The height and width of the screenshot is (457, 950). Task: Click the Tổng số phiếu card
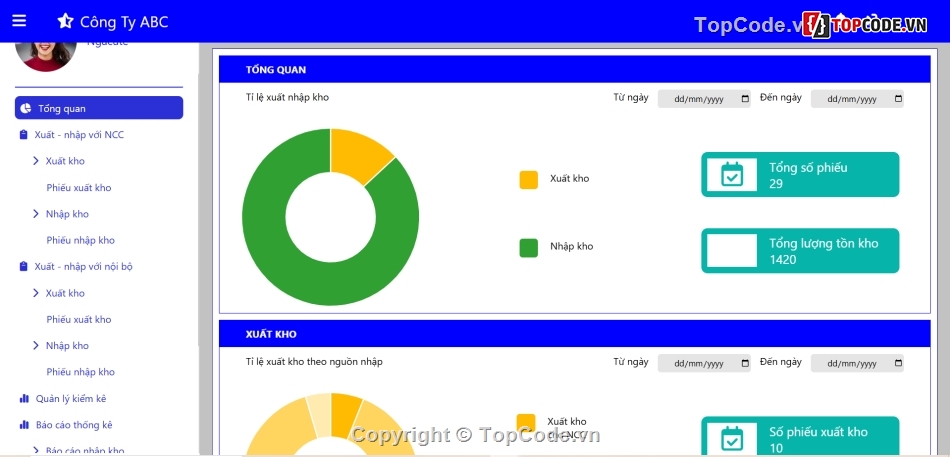coord(800,175)
